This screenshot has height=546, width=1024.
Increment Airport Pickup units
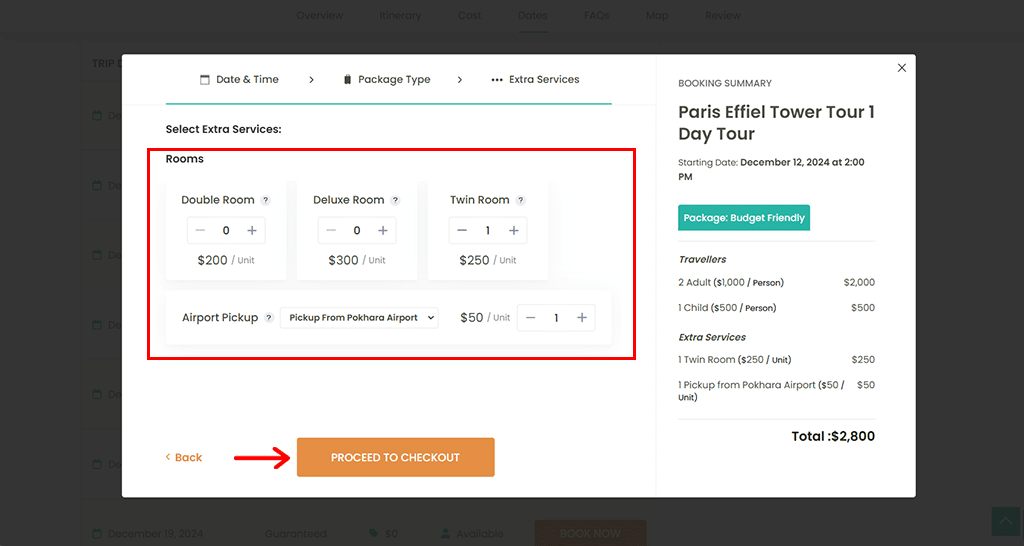click(582, 318)
